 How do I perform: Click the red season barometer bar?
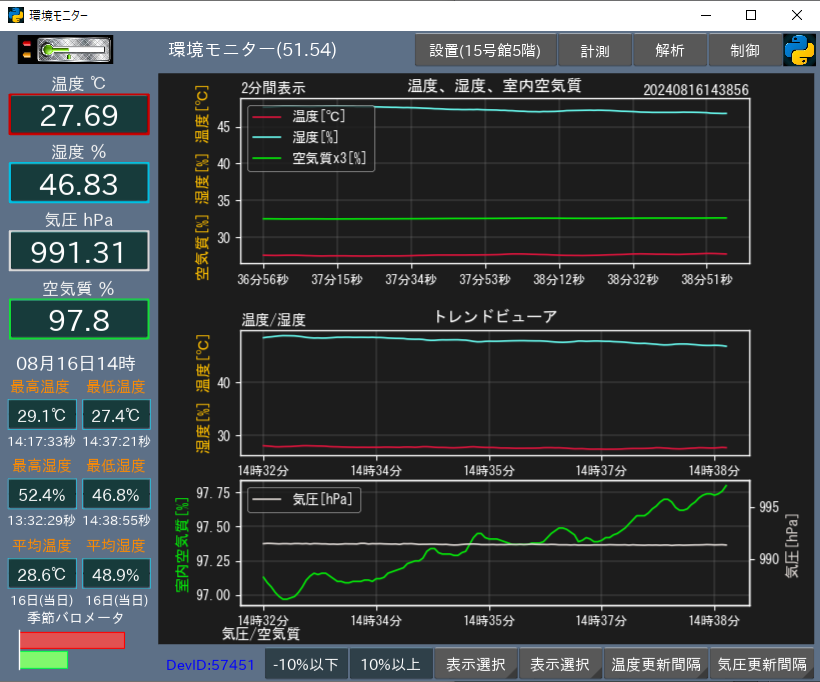[72, 641]
